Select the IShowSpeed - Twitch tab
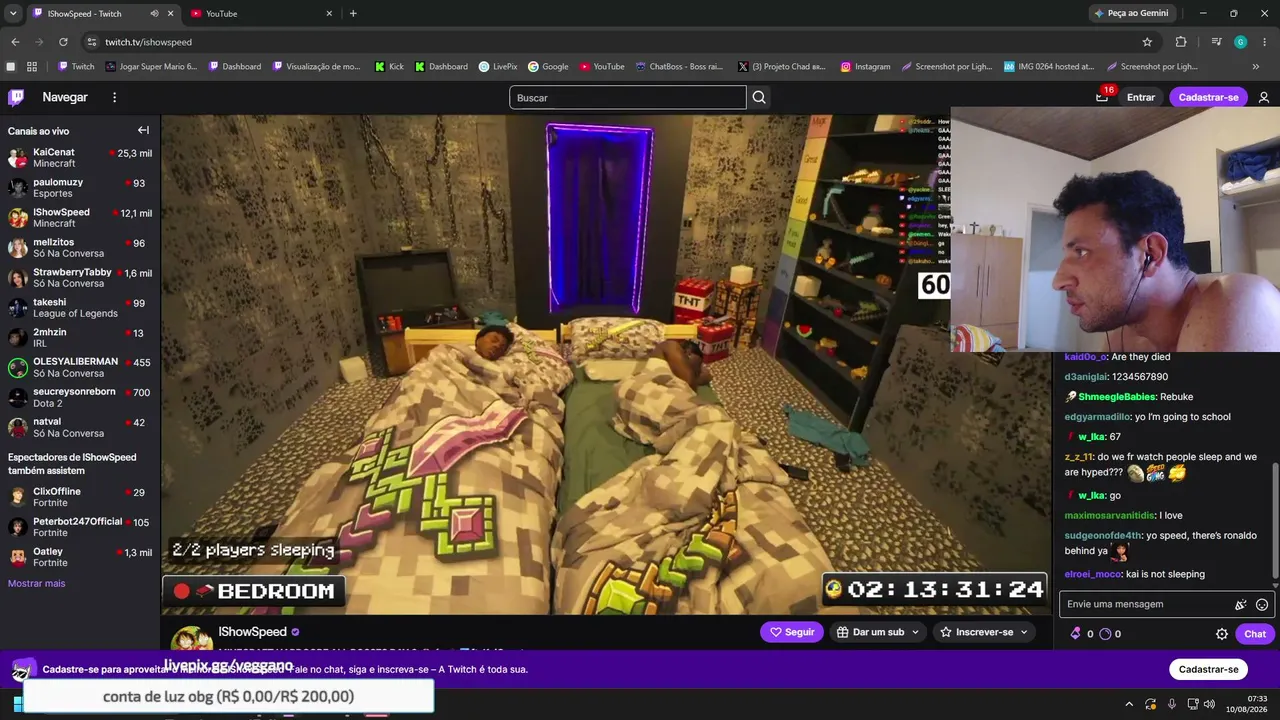 [103, 14]
